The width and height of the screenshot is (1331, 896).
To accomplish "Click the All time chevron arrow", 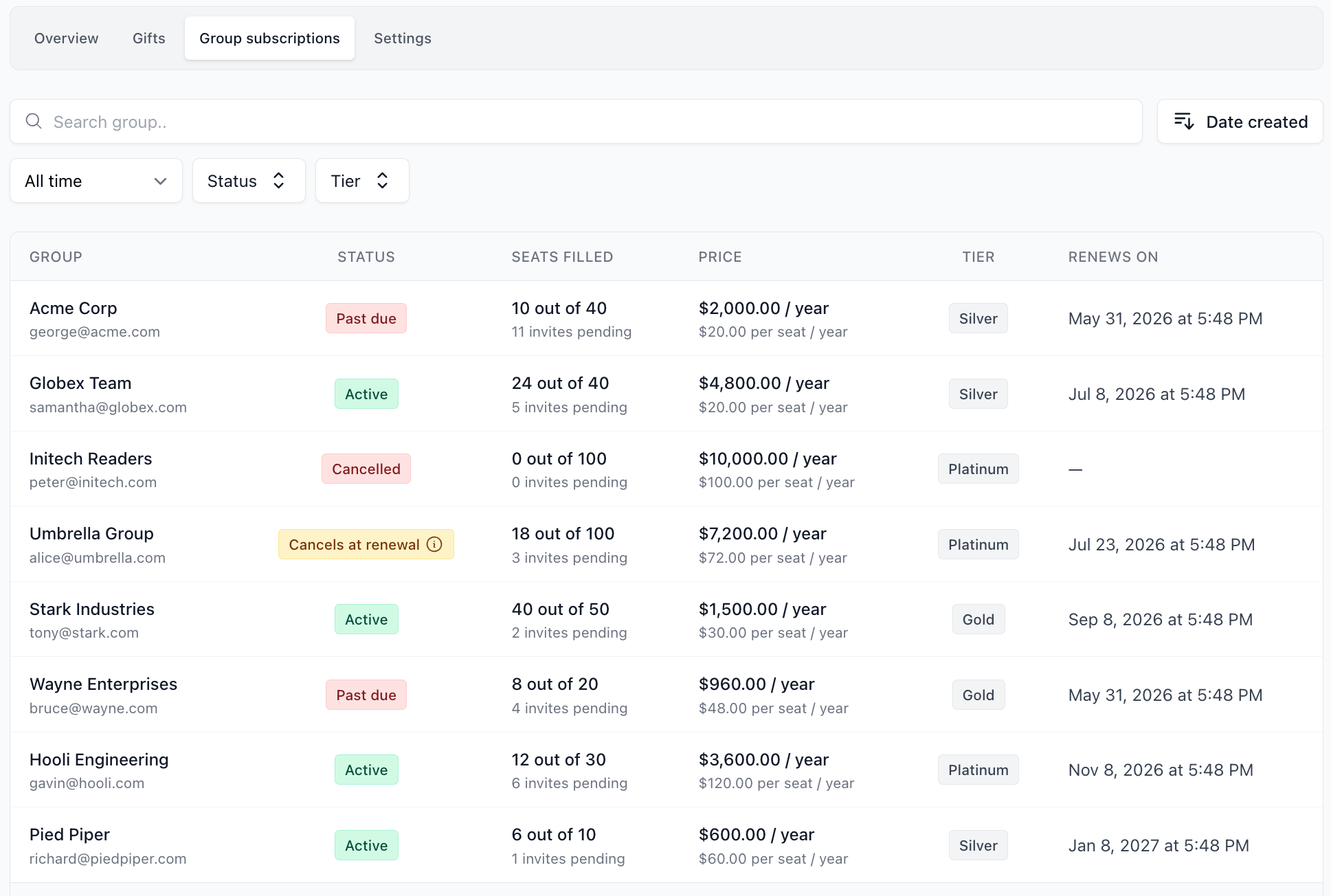I will click(160, 181).
